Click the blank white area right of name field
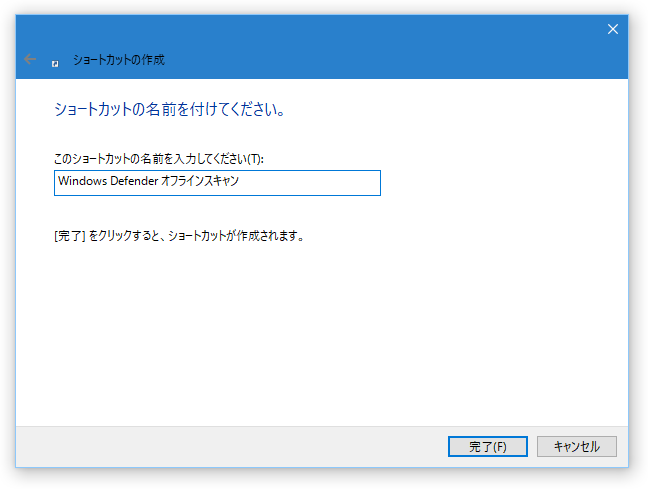The image size is (648, 489). [x=504, y=183]
